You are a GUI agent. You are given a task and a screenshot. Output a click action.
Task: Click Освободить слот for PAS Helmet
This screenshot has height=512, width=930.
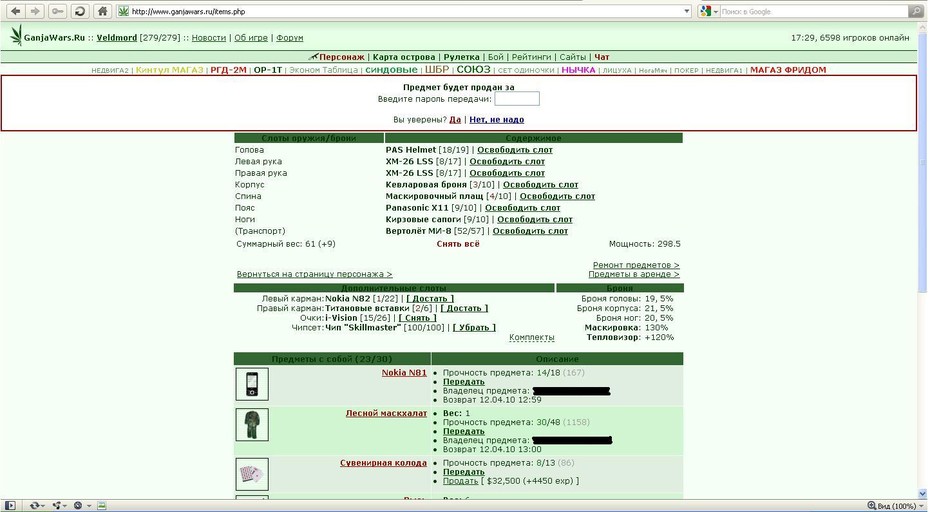click(x=515, y=150)
